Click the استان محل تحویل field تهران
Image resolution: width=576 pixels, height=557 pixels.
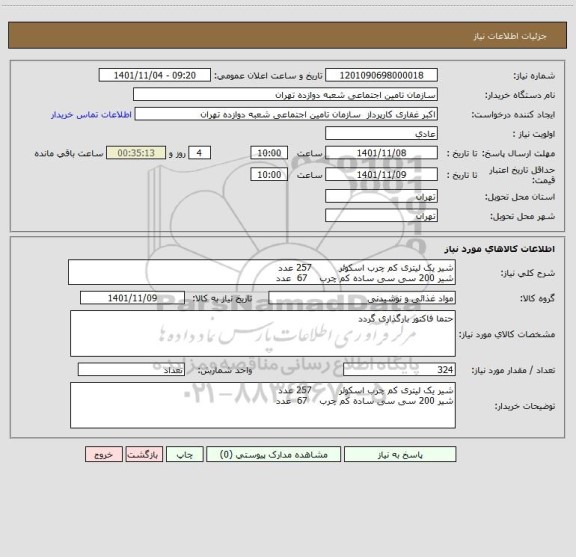pos(381,196)
